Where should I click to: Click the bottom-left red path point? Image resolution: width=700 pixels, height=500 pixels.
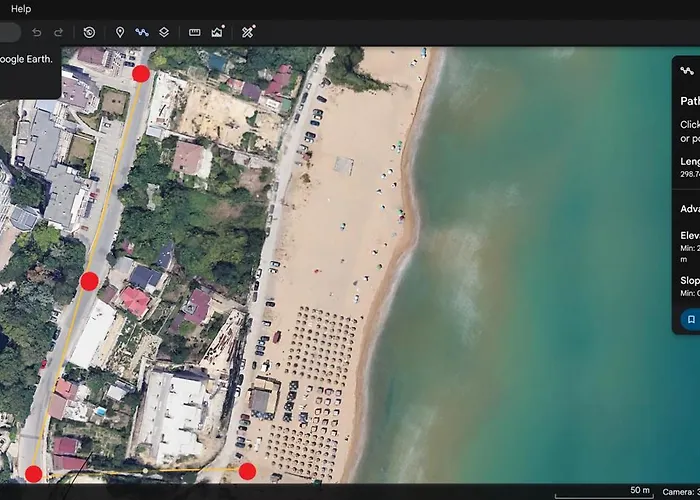[x=34, y=474]
